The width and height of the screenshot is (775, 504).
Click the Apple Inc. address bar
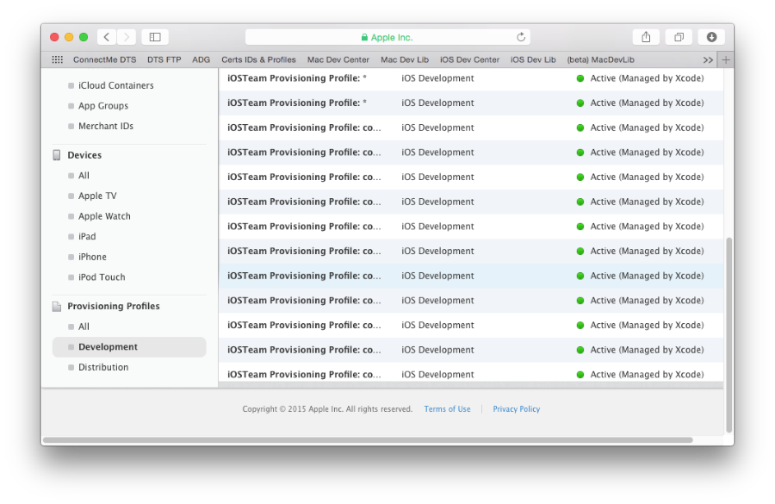(x=390, y=37)
